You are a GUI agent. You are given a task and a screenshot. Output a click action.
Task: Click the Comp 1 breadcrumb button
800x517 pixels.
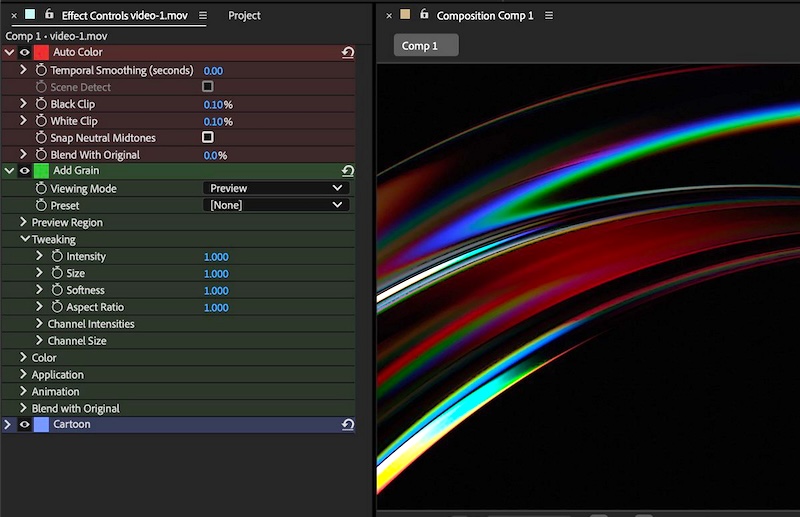[x=426, y=45]
